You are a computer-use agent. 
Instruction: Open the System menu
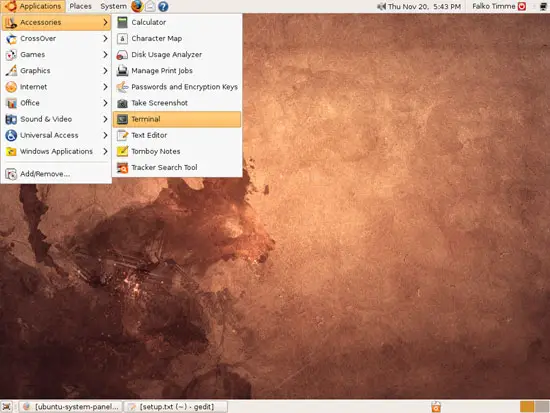[x=113, y=6]
